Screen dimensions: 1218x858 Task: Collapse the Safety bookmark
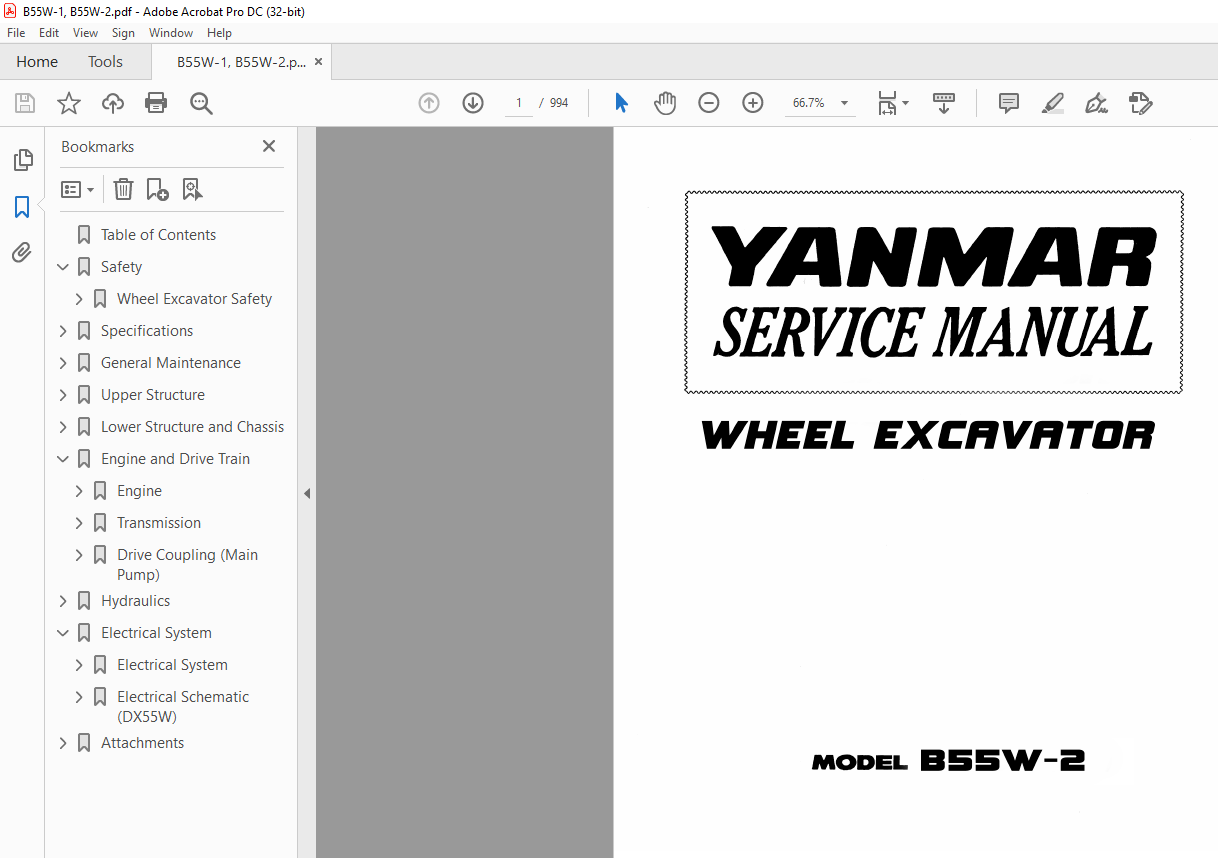63,267
